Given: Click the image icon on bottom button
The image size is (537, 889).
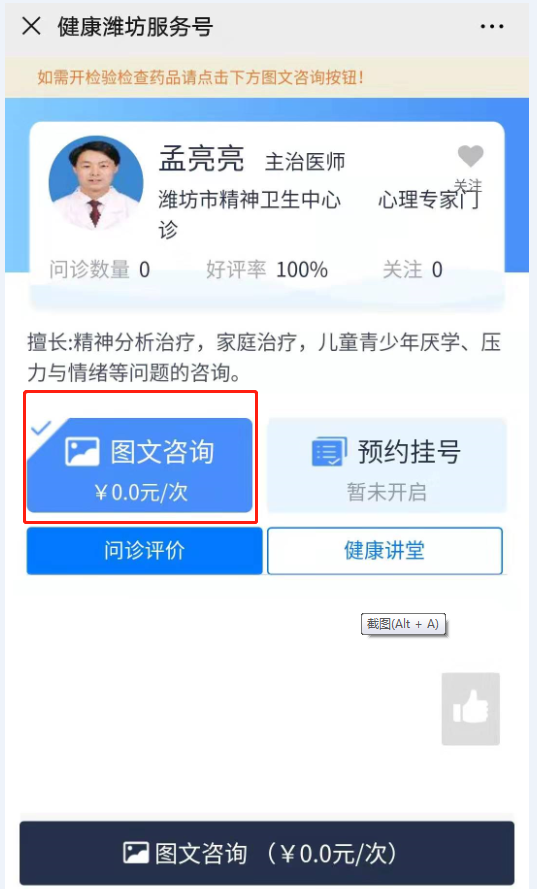Looking at the screenshot, I should (x=136, y=853).
